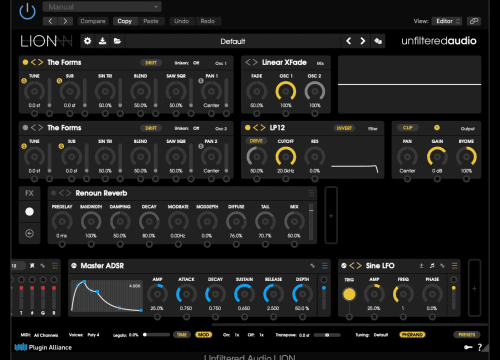Go to the next preset in the host bar
This screenshot has height=360, width=500.
(65, 21)
